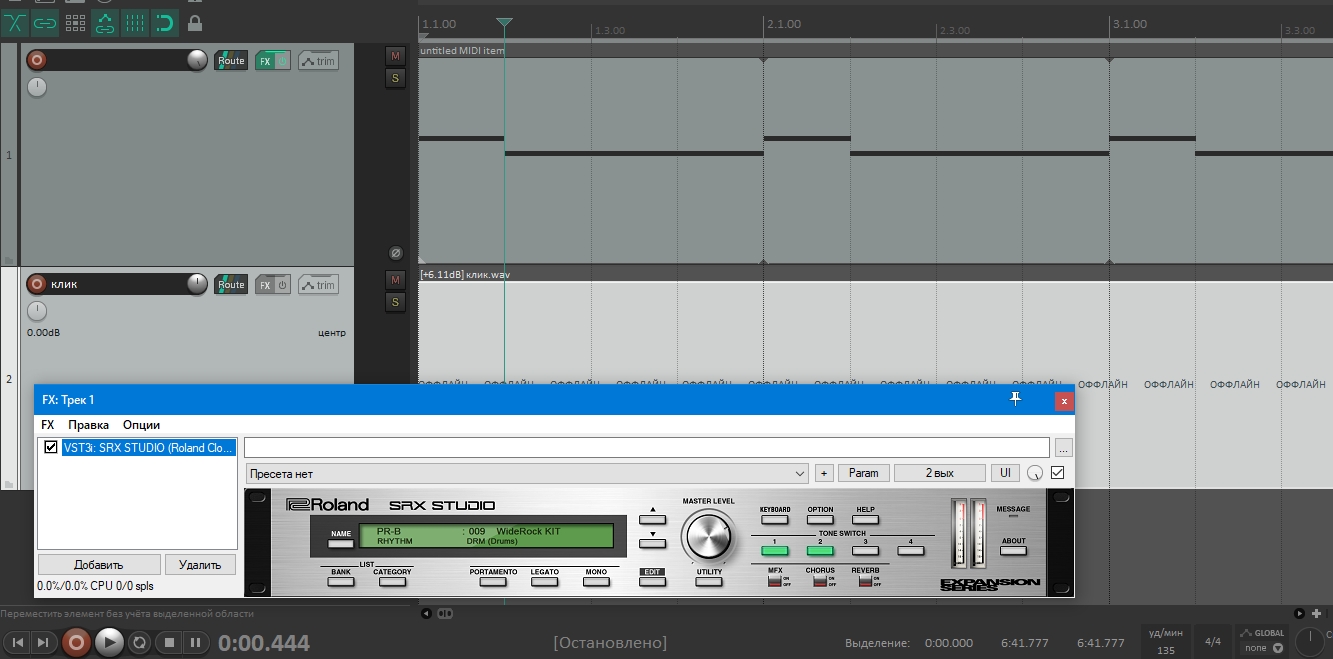
Task: Select the VST3i: SRX STUDIO entry
Action: click(x=148, y=447)
